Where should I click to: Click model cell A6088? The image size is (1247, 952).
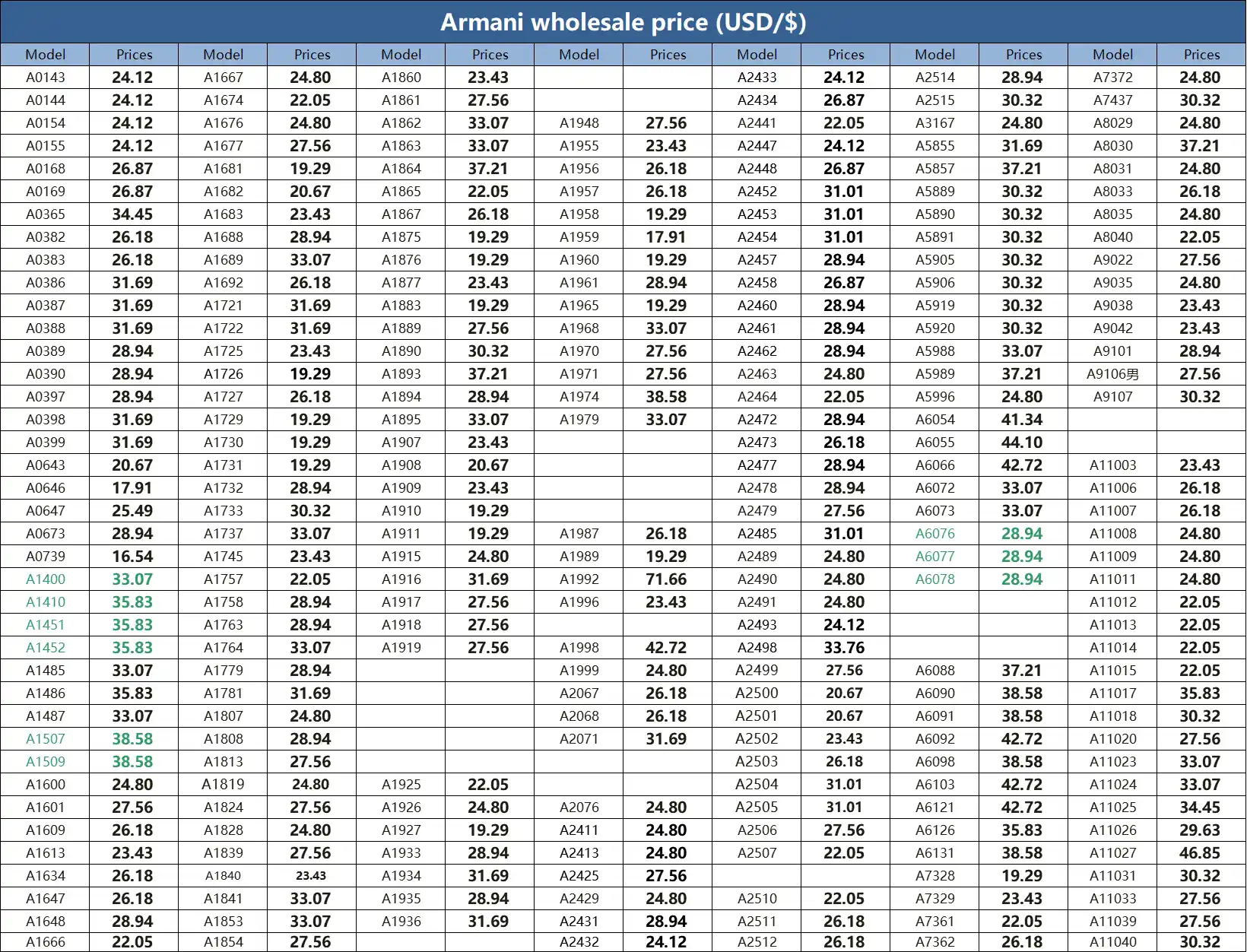[935, 671]
